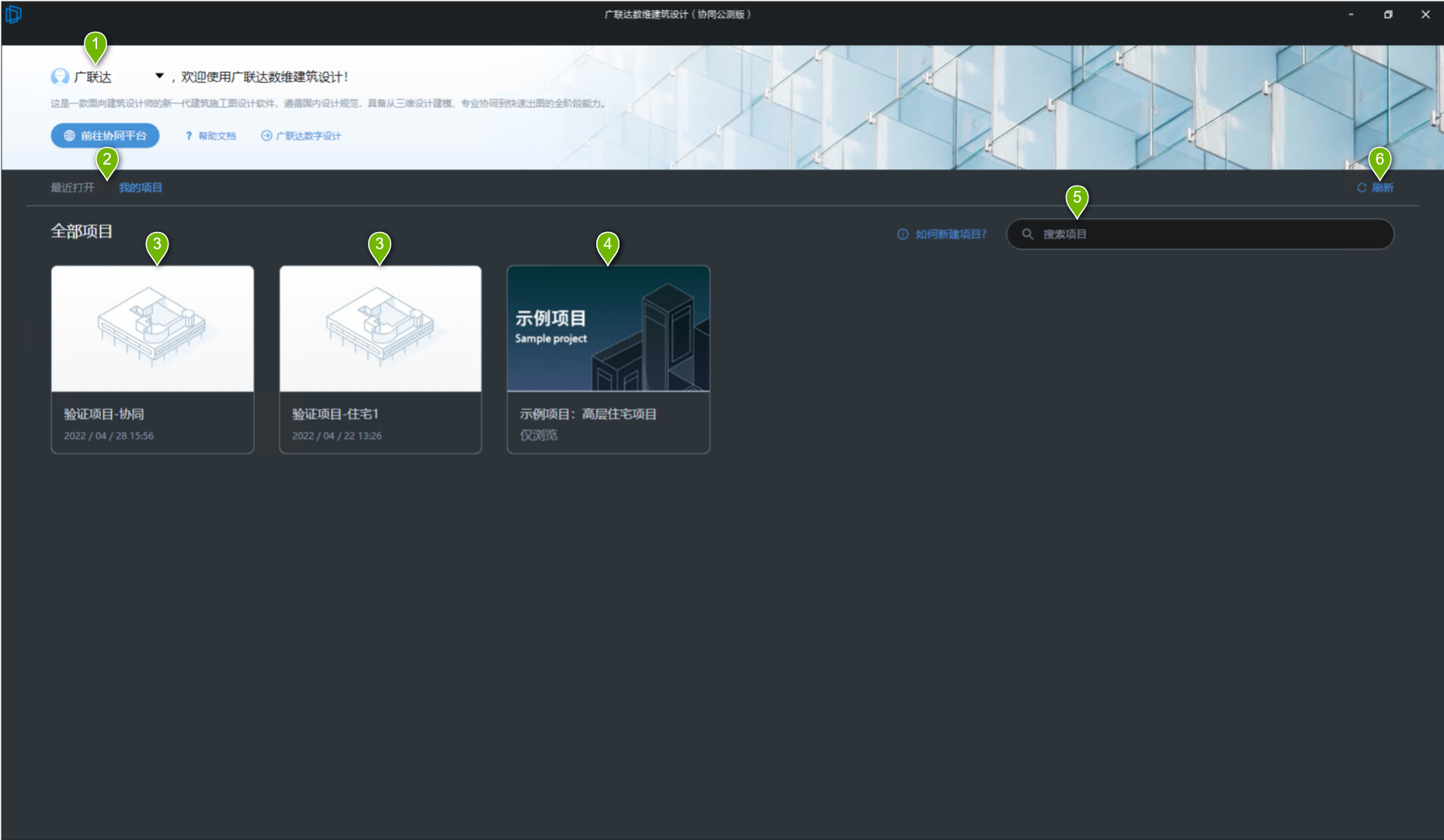Click the 广联达 username text
Screen dimensions: 1444x840
tap(92, 77)
